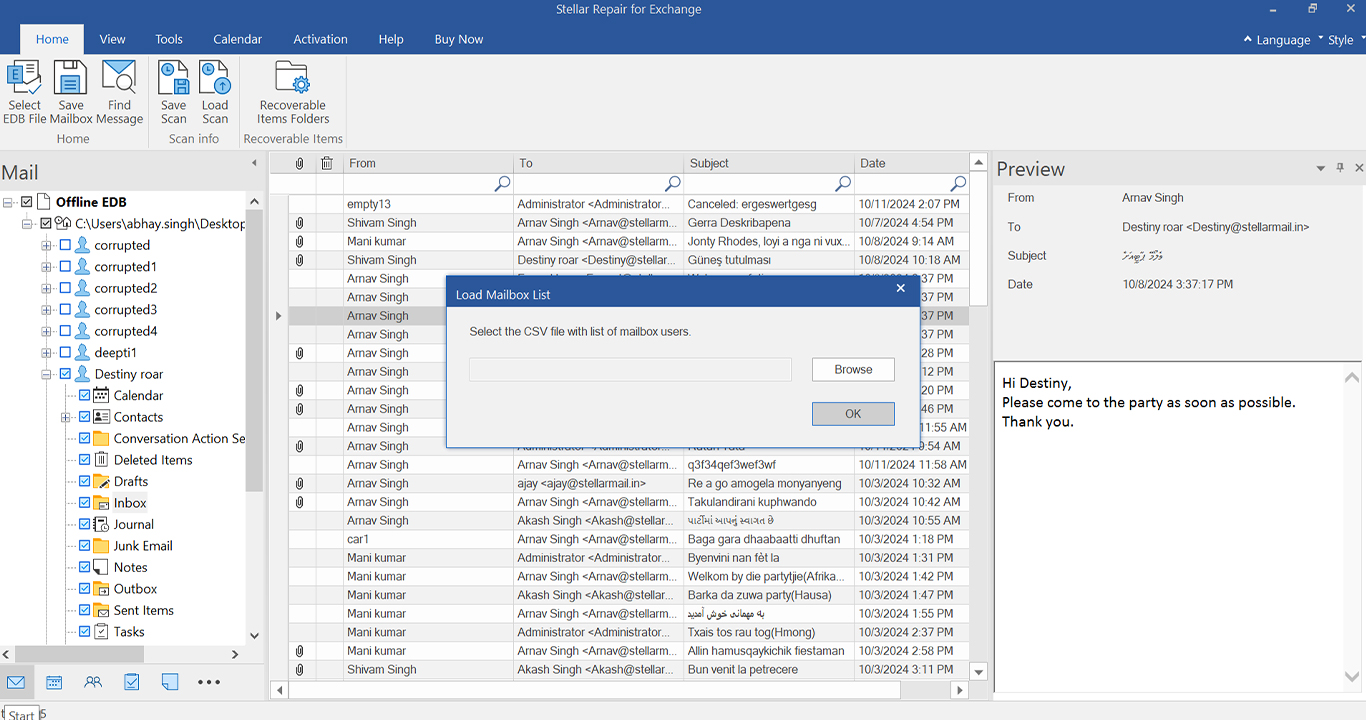
Task: Click attachment icon on ajay's message row
Action: point(299,483)
